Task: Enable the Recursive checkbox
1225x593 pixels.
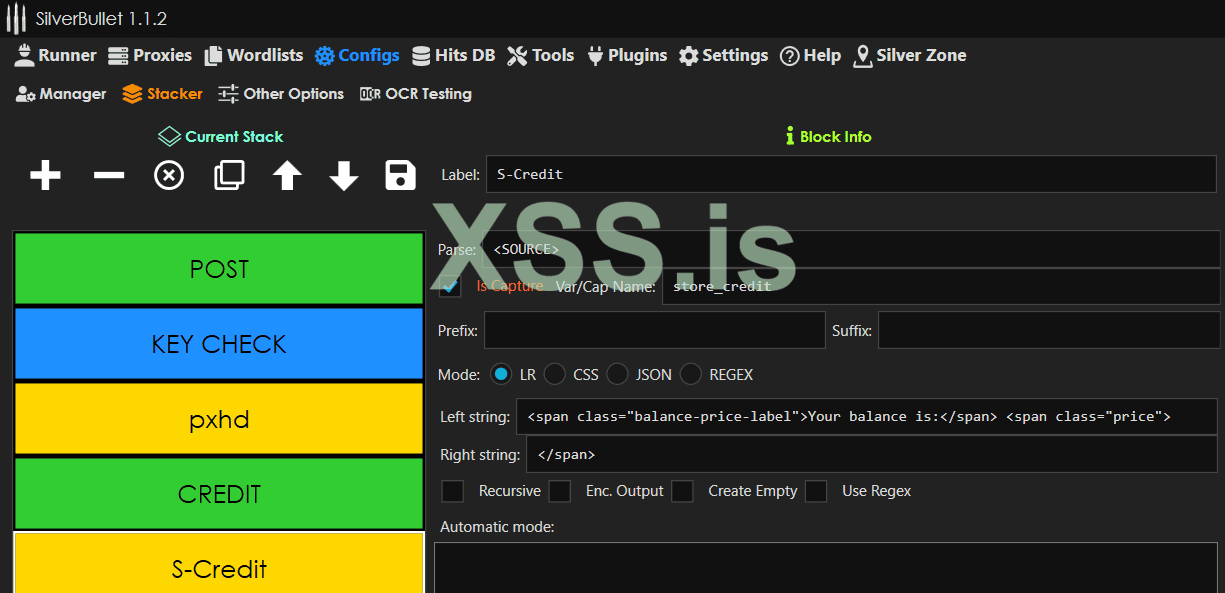Action: (453, 491)
